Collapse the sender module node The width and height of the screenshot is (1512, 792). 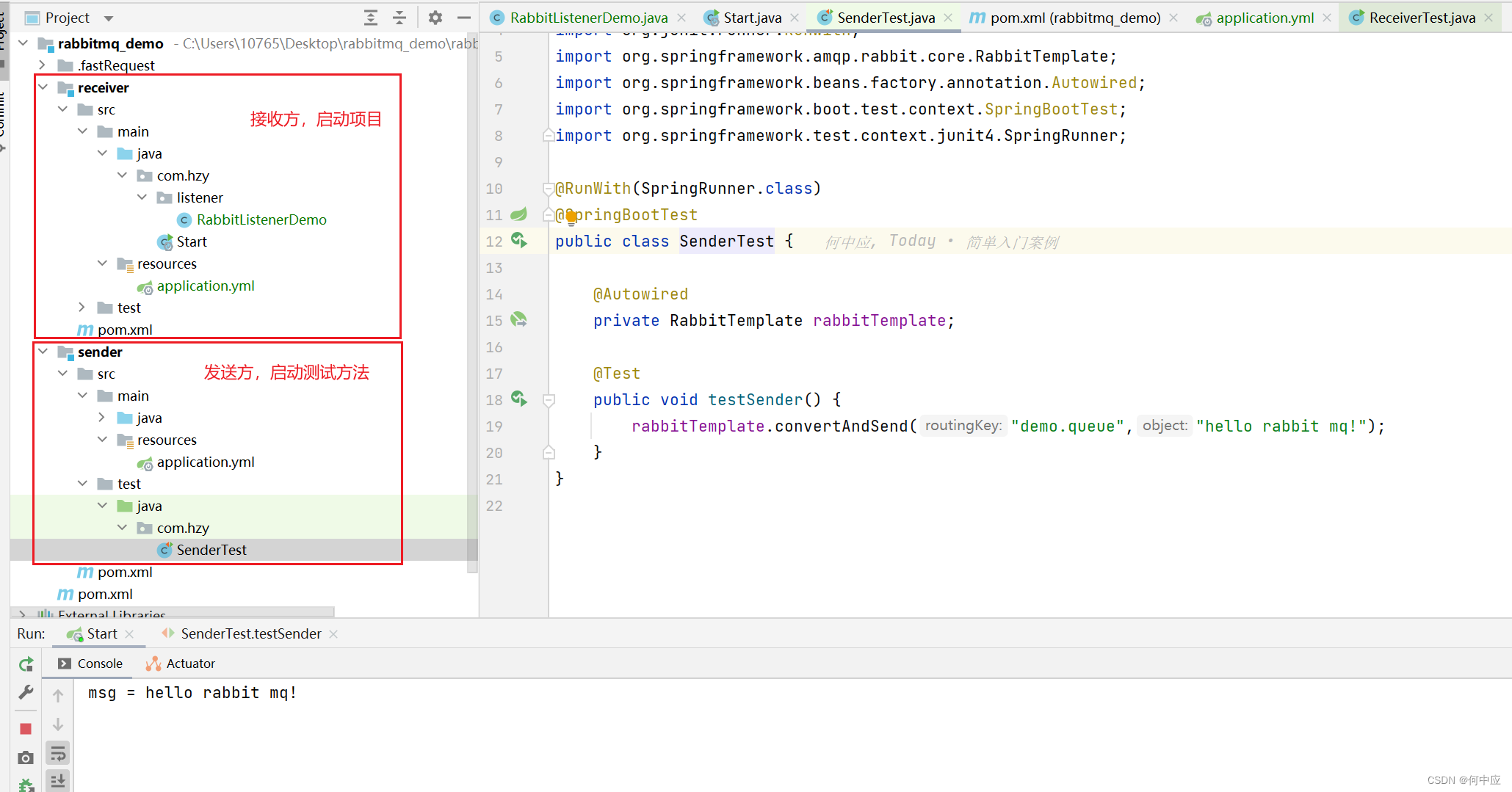click(43, 352)
